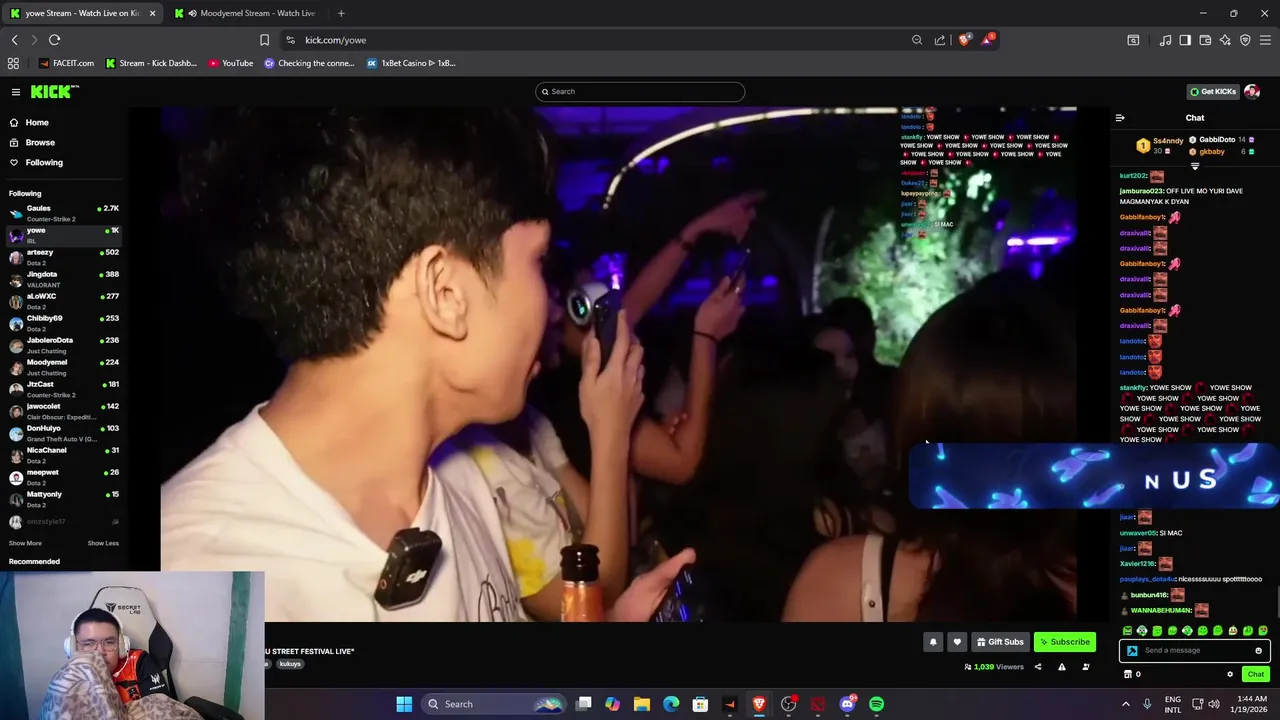Enable stream notifications bell
The image size is (1280, 720).
[933, 642]
